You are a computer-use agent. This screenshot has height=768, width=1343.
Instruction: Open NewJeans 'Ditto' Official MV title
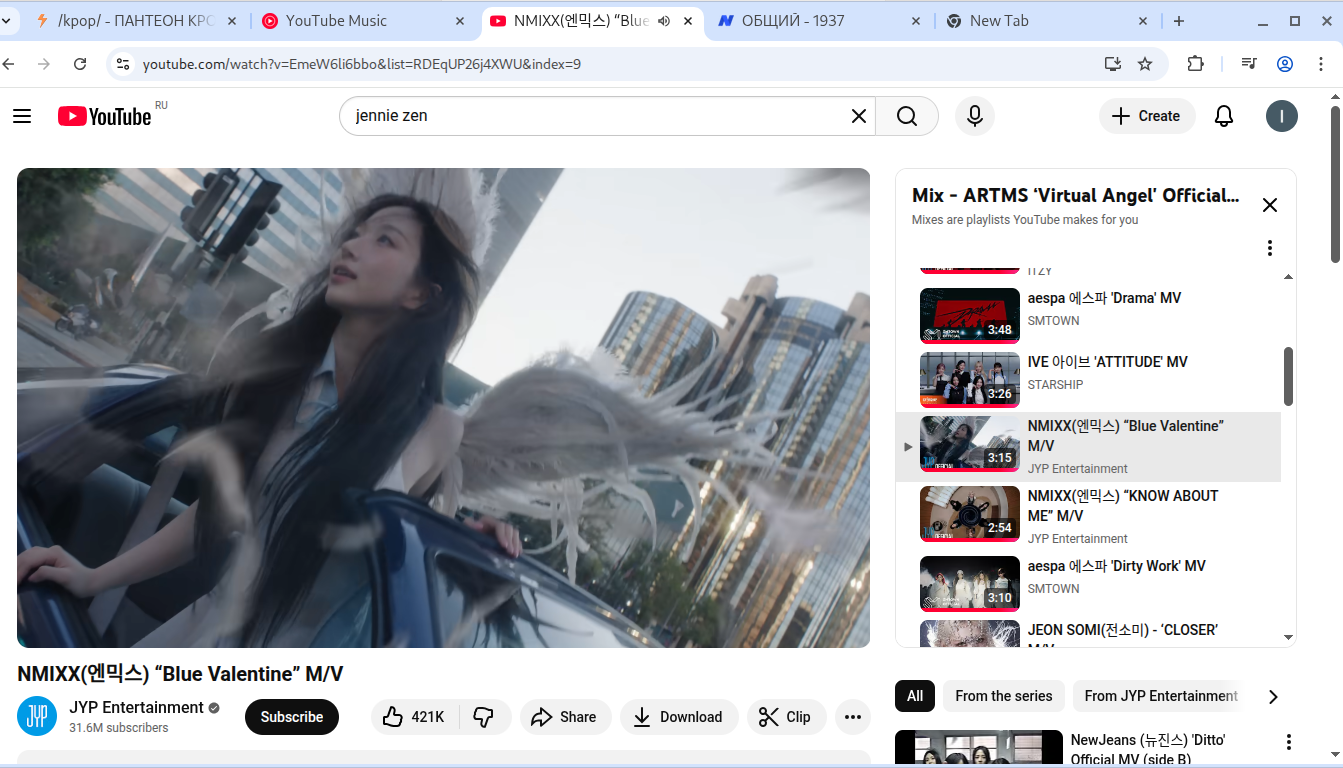[1148, 749]
